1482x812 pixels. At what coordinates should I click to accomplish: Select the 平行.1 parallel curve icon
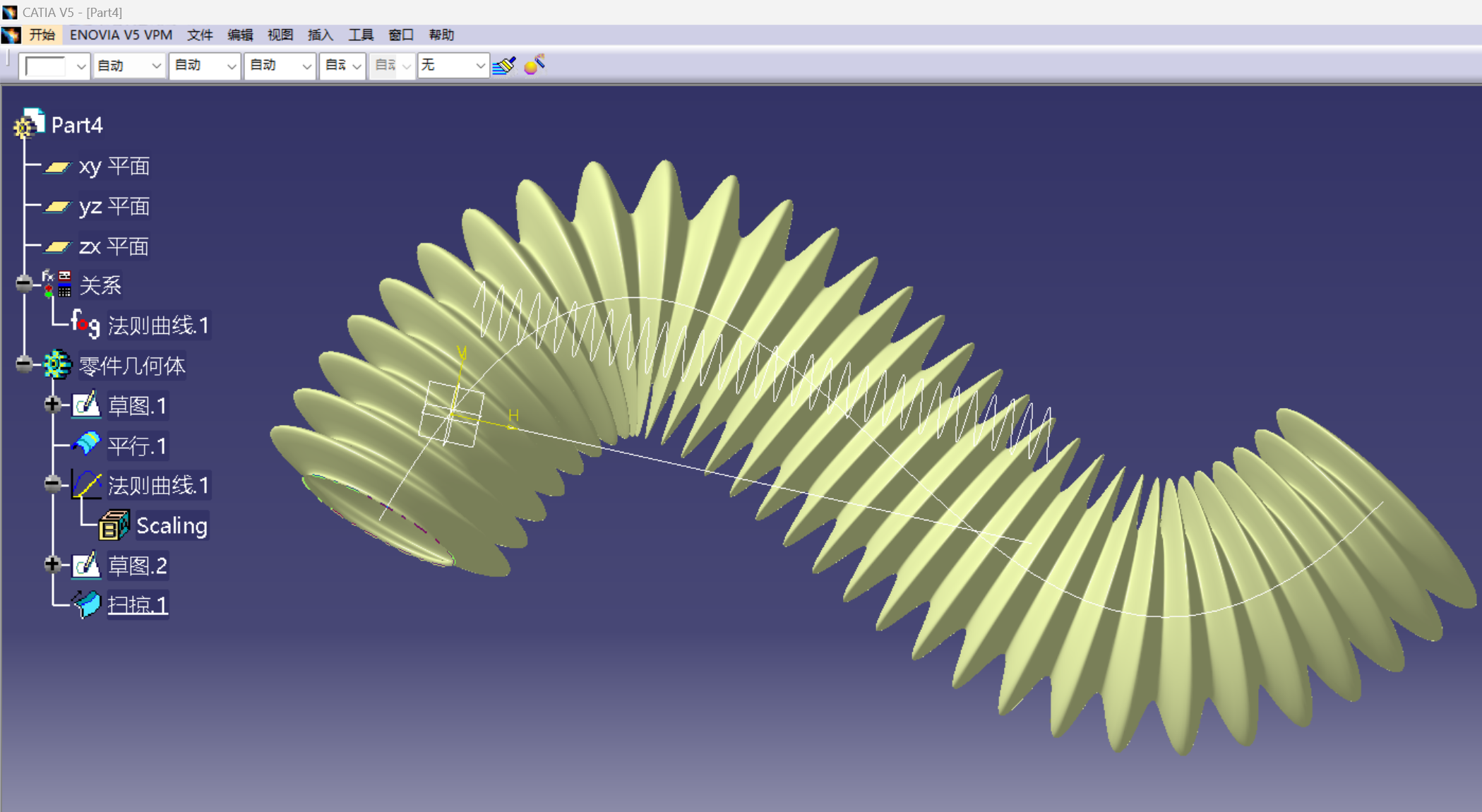coord(87,445)
